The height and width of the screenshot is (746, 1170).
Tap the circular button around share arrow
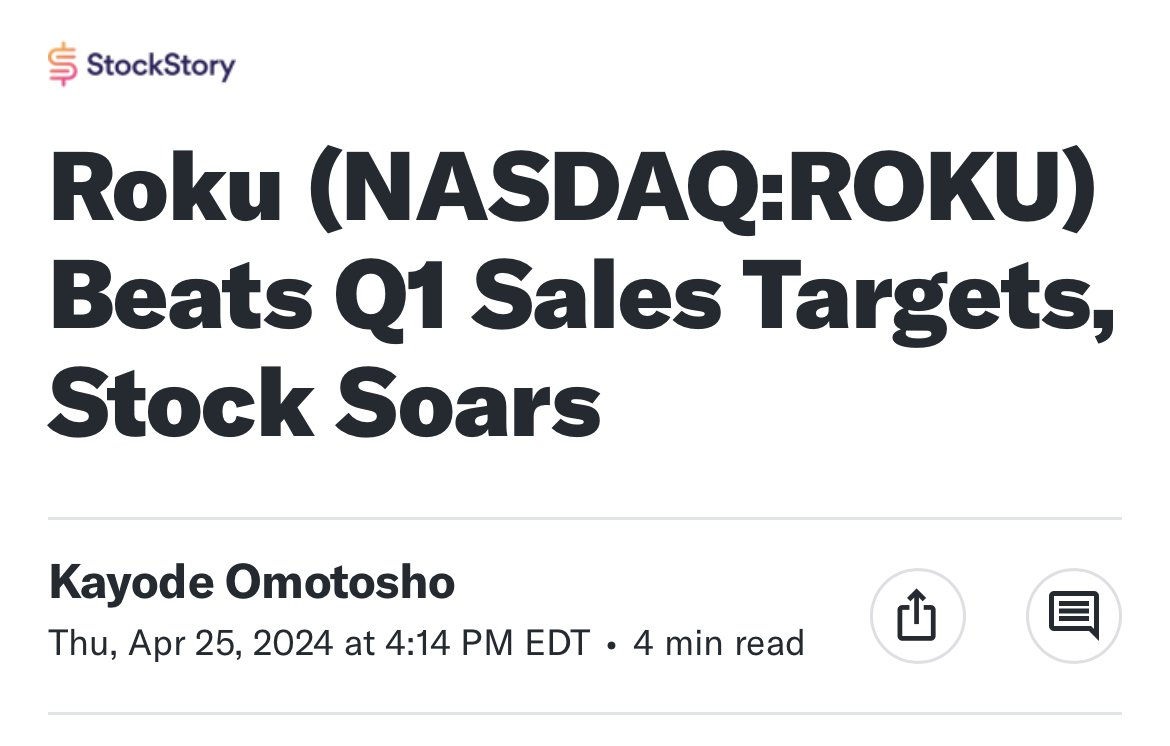[x=917, y=615]
